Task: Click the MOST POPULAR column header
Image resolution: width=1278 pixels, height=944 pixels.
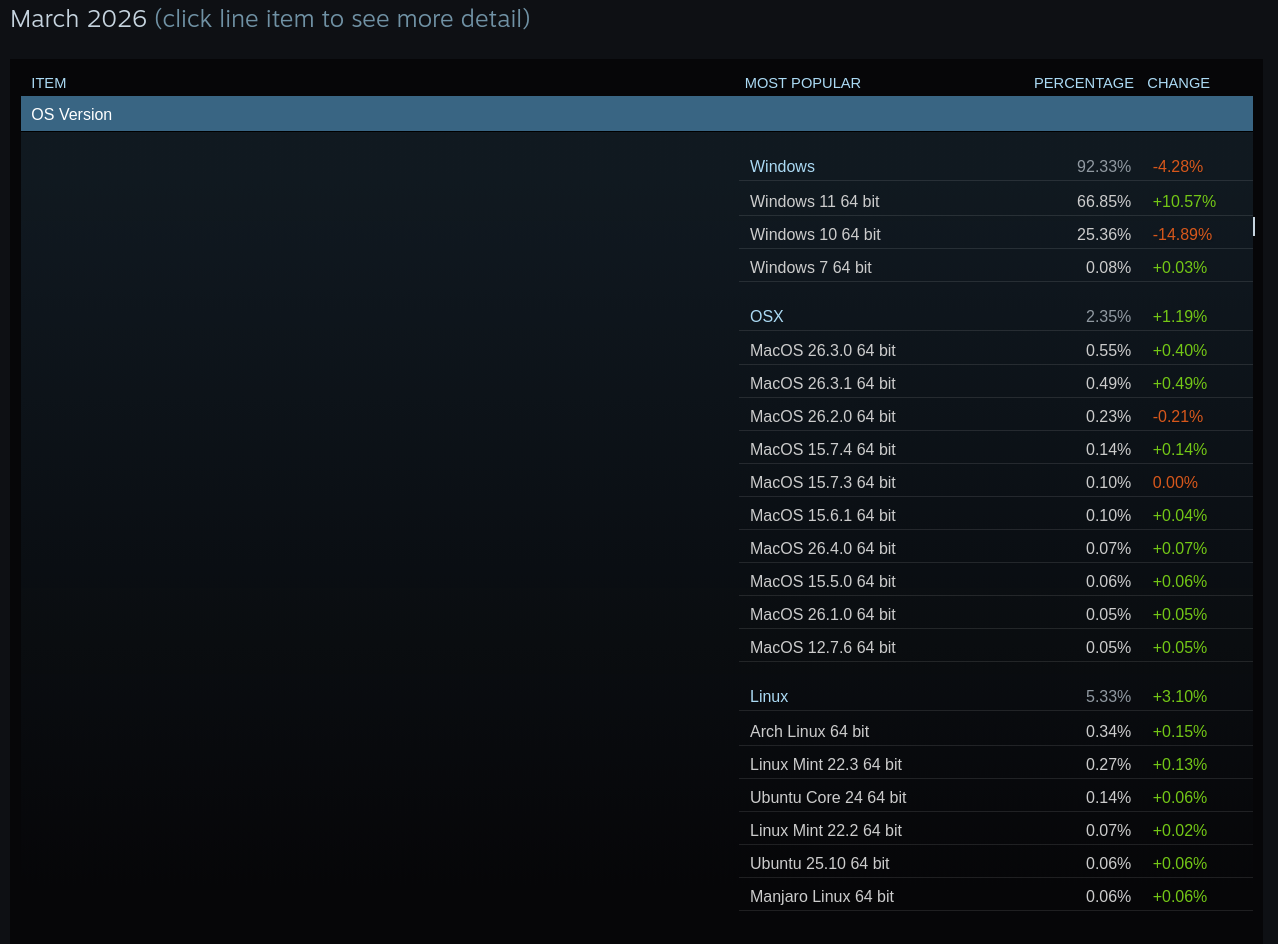Action: 803,83
